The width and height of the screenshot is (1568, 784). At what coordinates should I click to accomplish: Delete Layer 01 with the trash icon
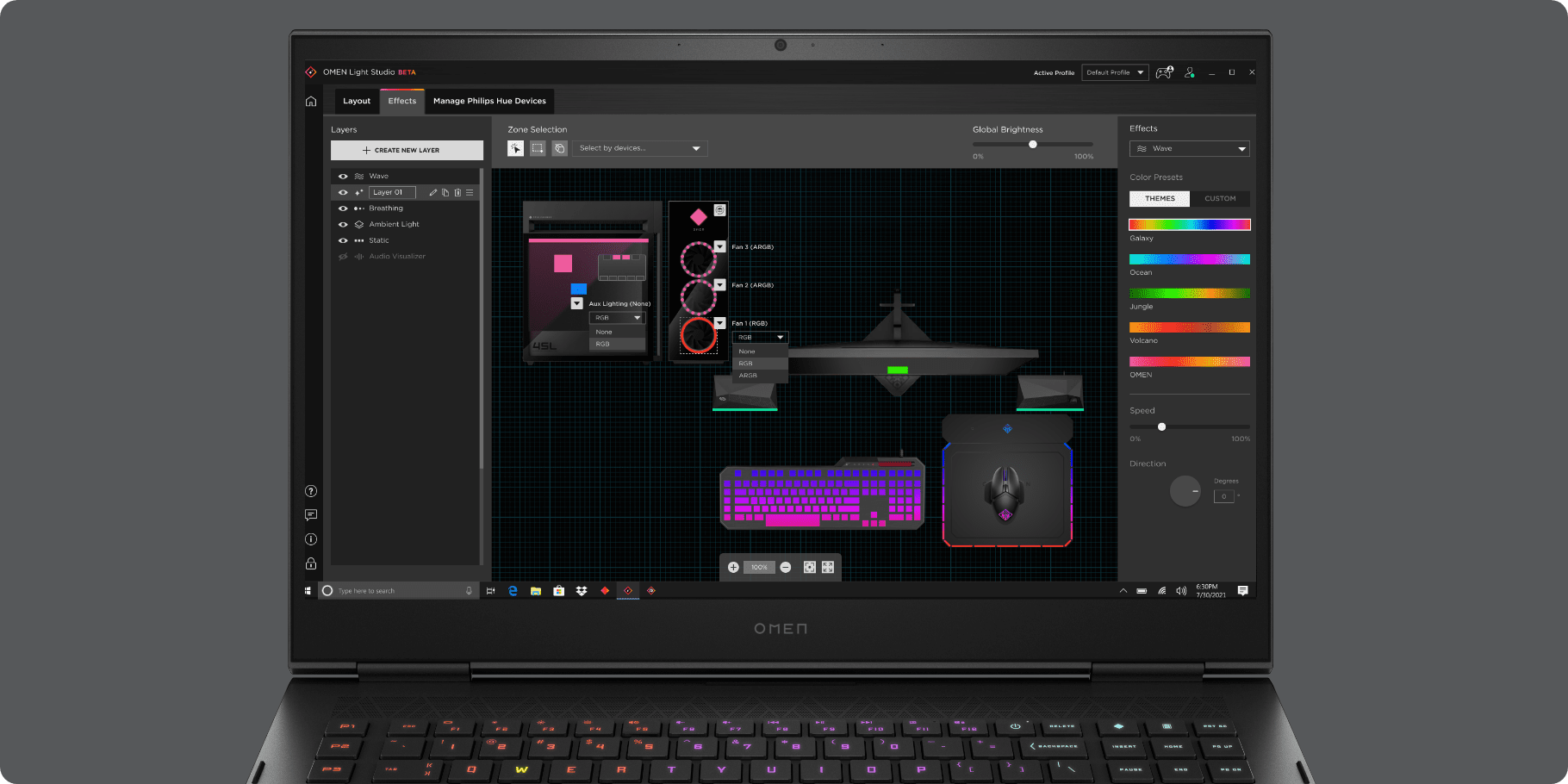457,193
